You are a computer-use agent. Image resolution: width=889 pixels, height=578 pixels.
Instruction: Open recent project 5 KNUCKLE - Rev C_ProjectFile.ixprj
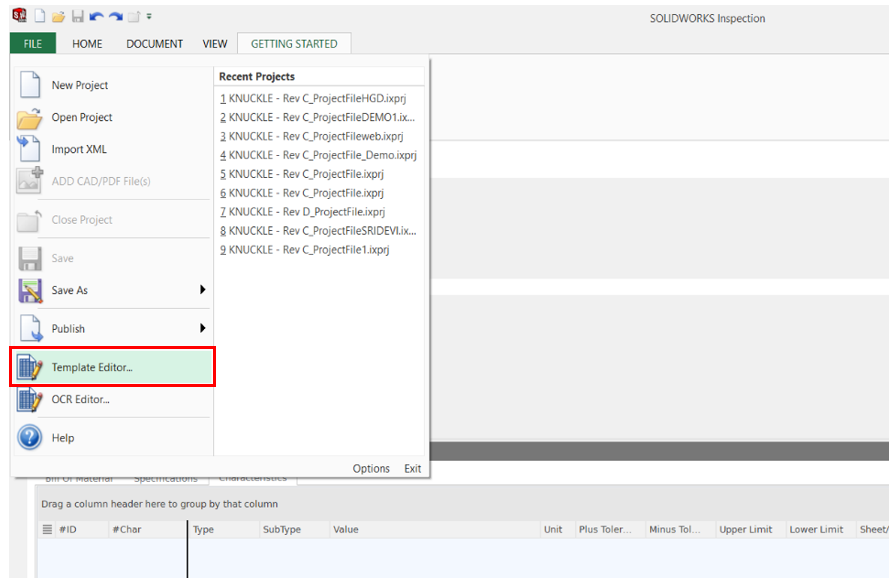[302, 174]
